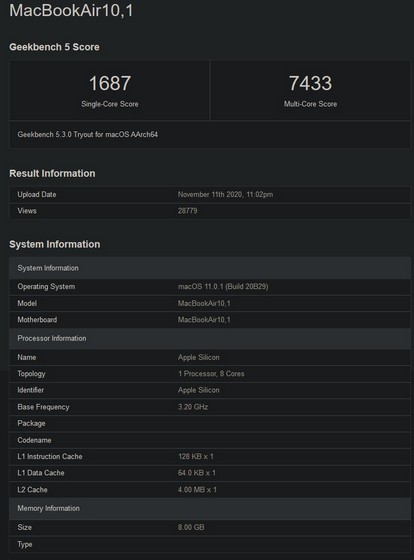
Task: Click the Memory Information header row
Action: point(210,508)
